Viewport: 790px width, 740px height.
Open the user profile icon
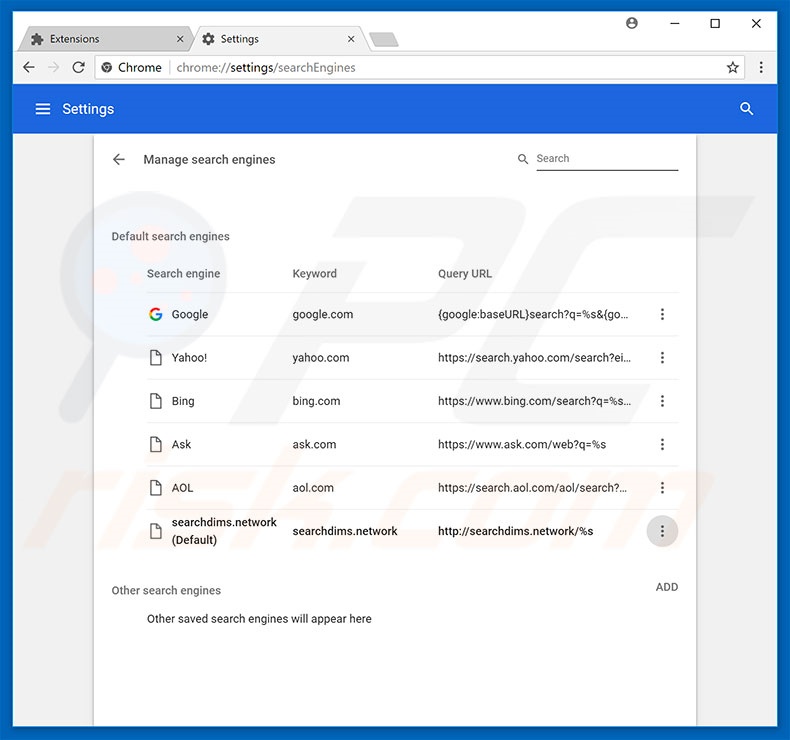click(x=632, y=23)
